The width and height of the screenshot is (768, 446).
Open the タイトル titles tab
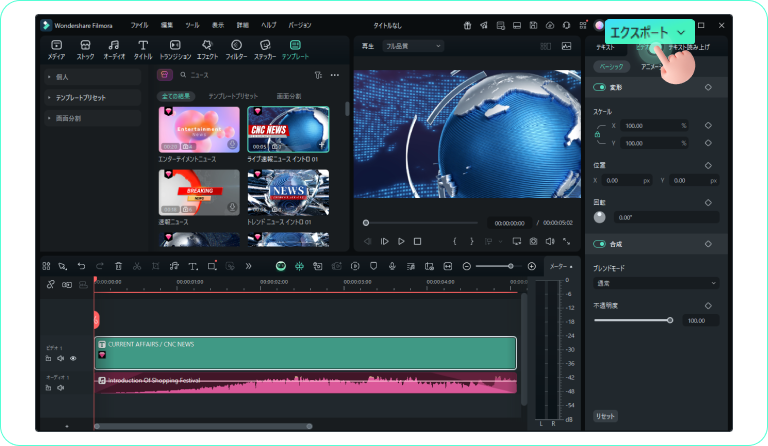point(143,50)
